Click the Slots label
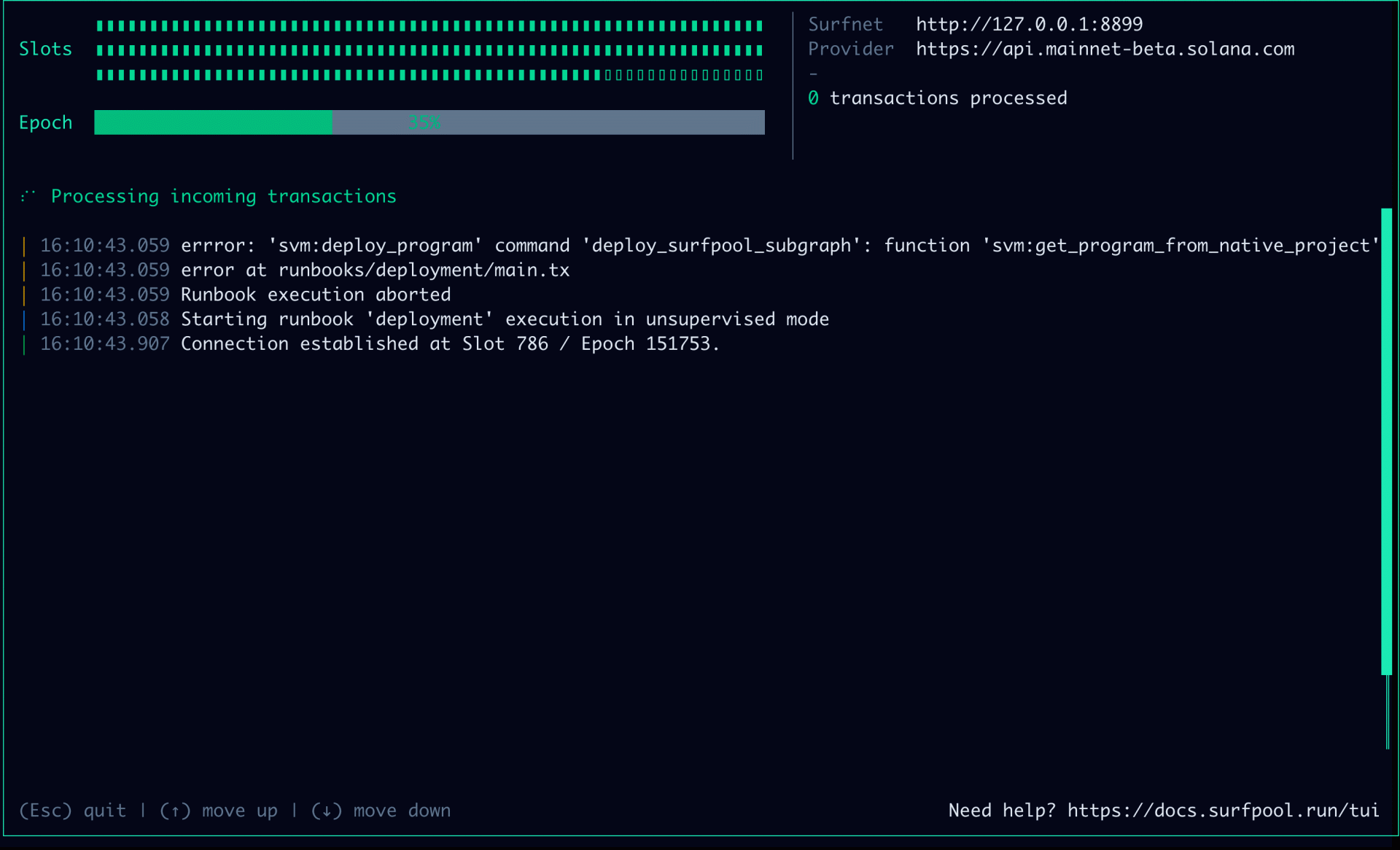The image size is (1400, 850). (x=45, y=49)
